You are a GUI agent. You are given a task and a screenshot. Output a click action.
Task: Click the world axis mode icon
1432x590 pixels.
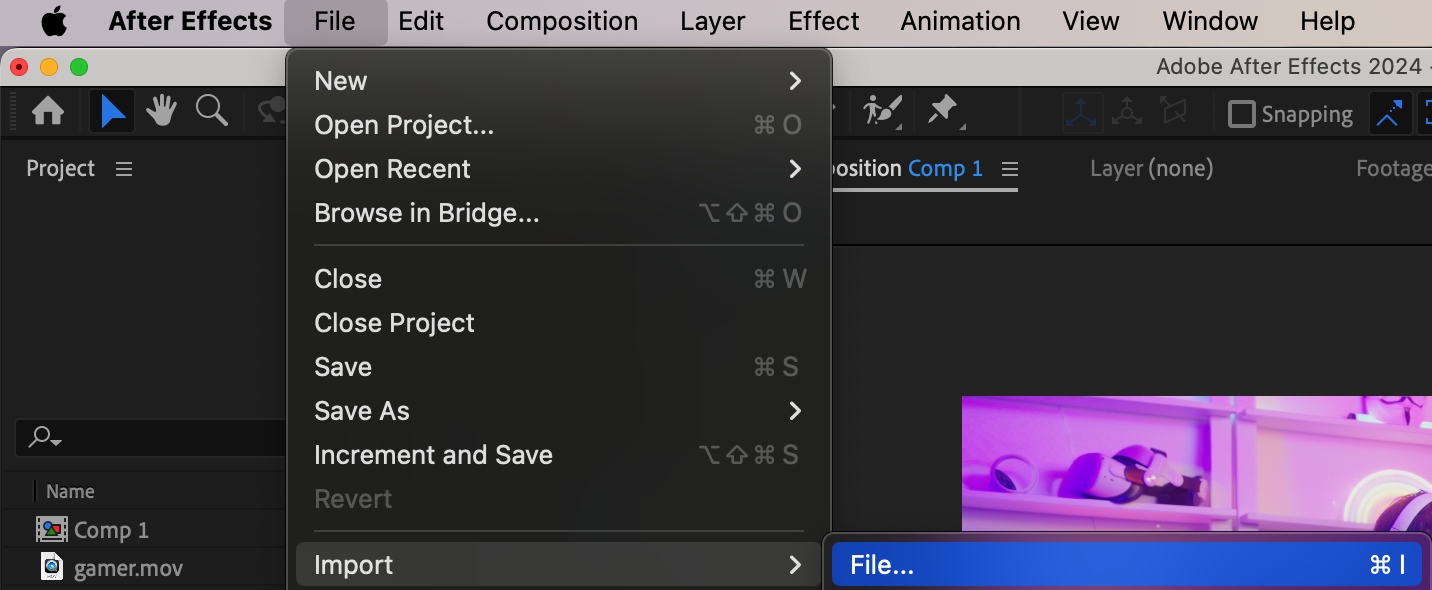(1127, 113)
